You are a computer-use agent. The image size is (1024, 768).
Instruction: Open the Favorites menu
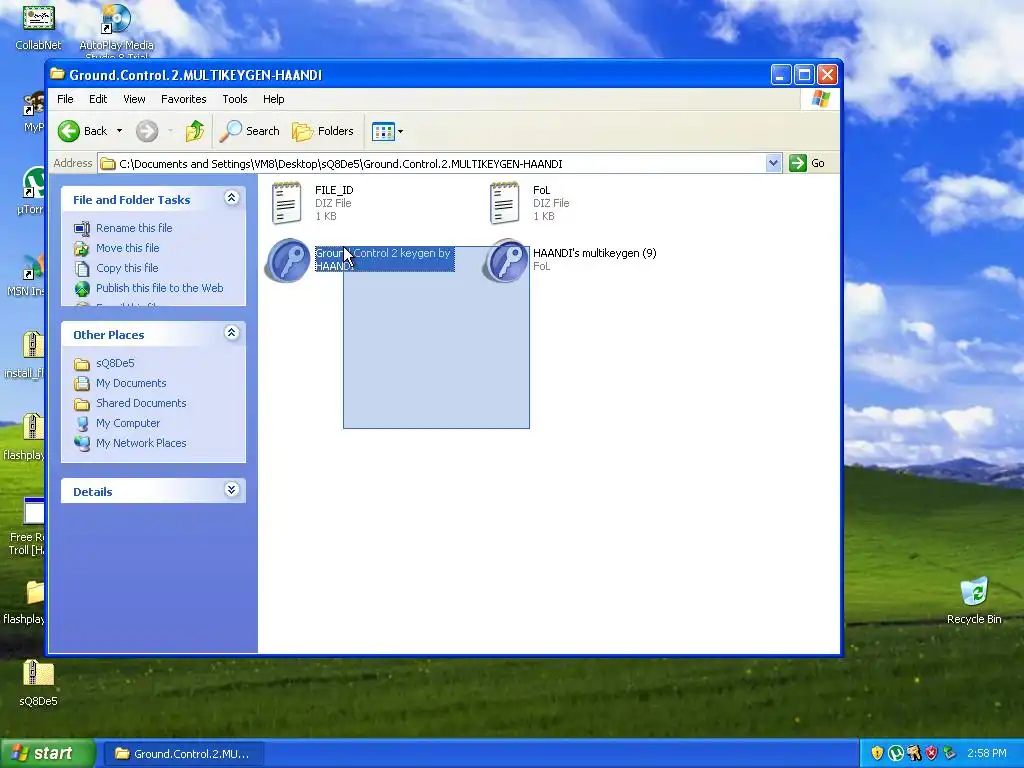[x=184, y=99]
